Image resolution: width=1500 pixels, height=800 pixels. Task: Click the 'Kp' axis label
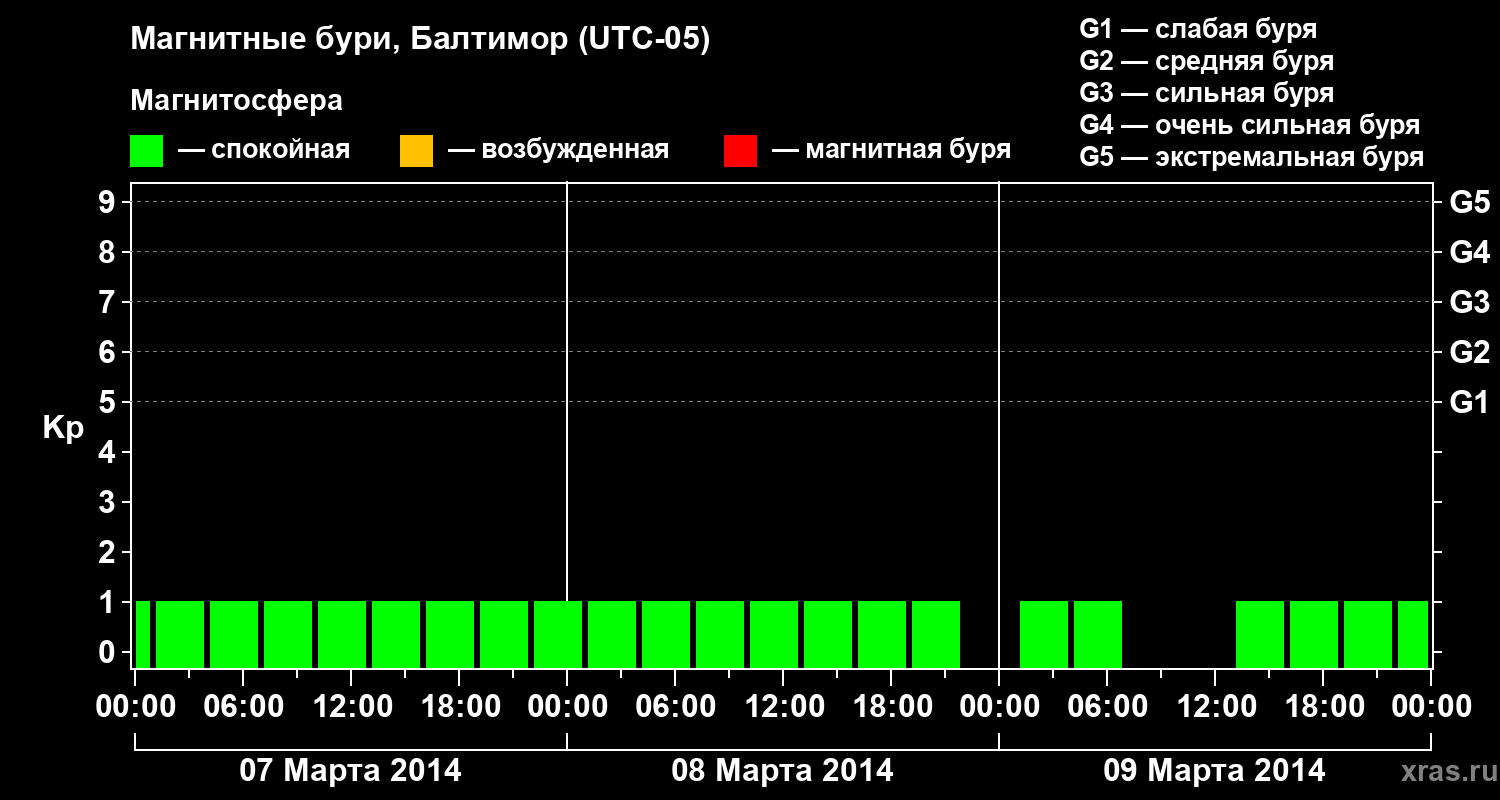[x=63, y=428]
